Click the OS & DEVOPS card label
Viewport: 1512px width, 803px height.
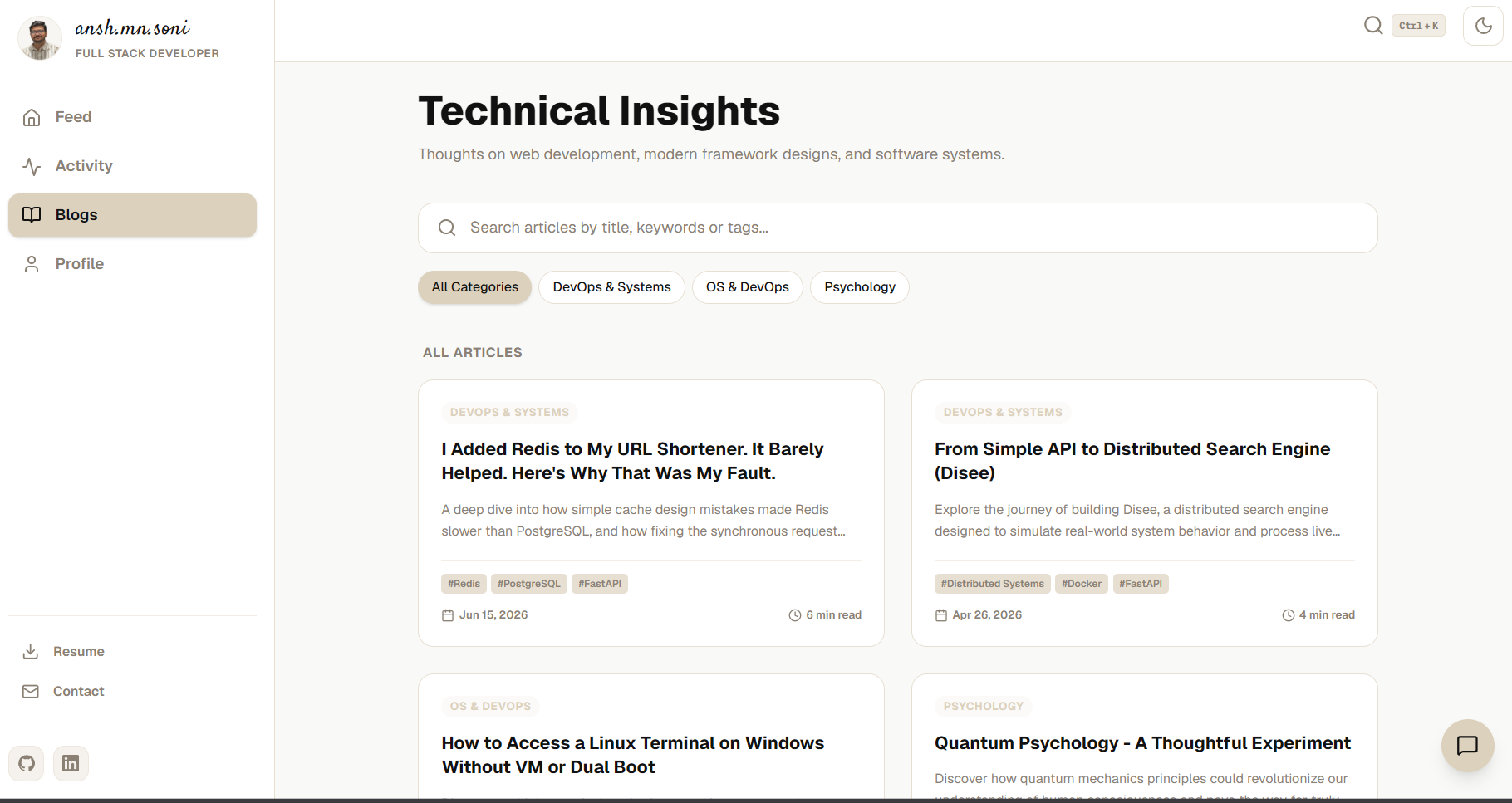pos(490,707)
